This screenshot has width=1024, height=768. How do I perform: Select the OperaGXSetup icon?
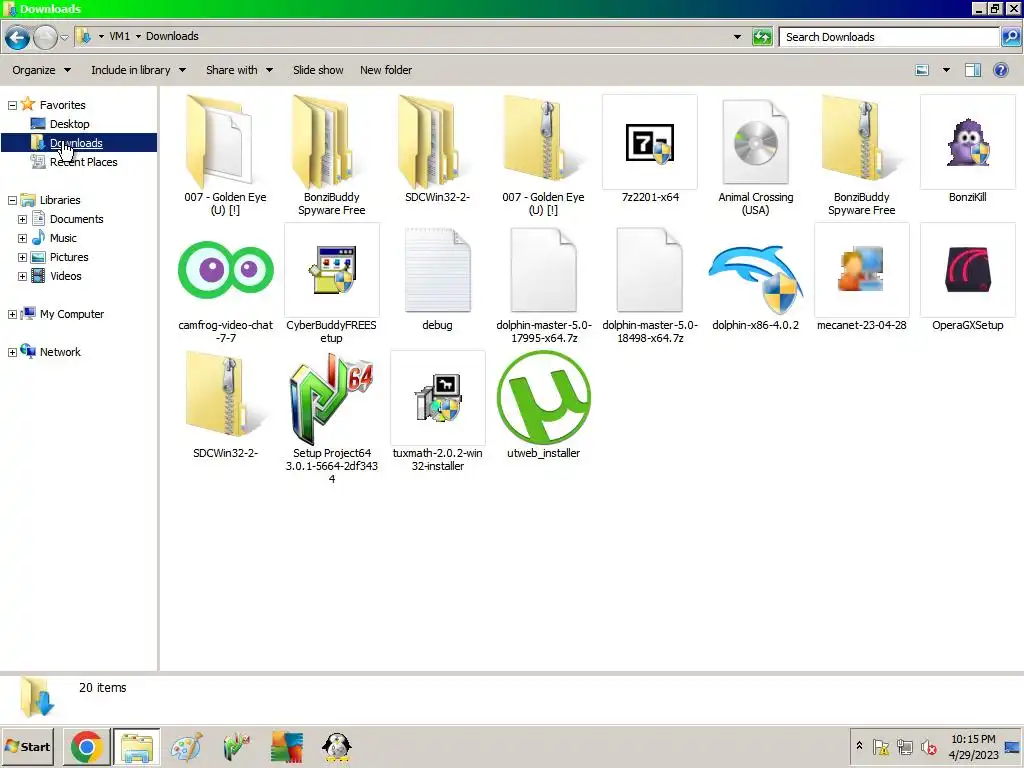pos(967,270)
